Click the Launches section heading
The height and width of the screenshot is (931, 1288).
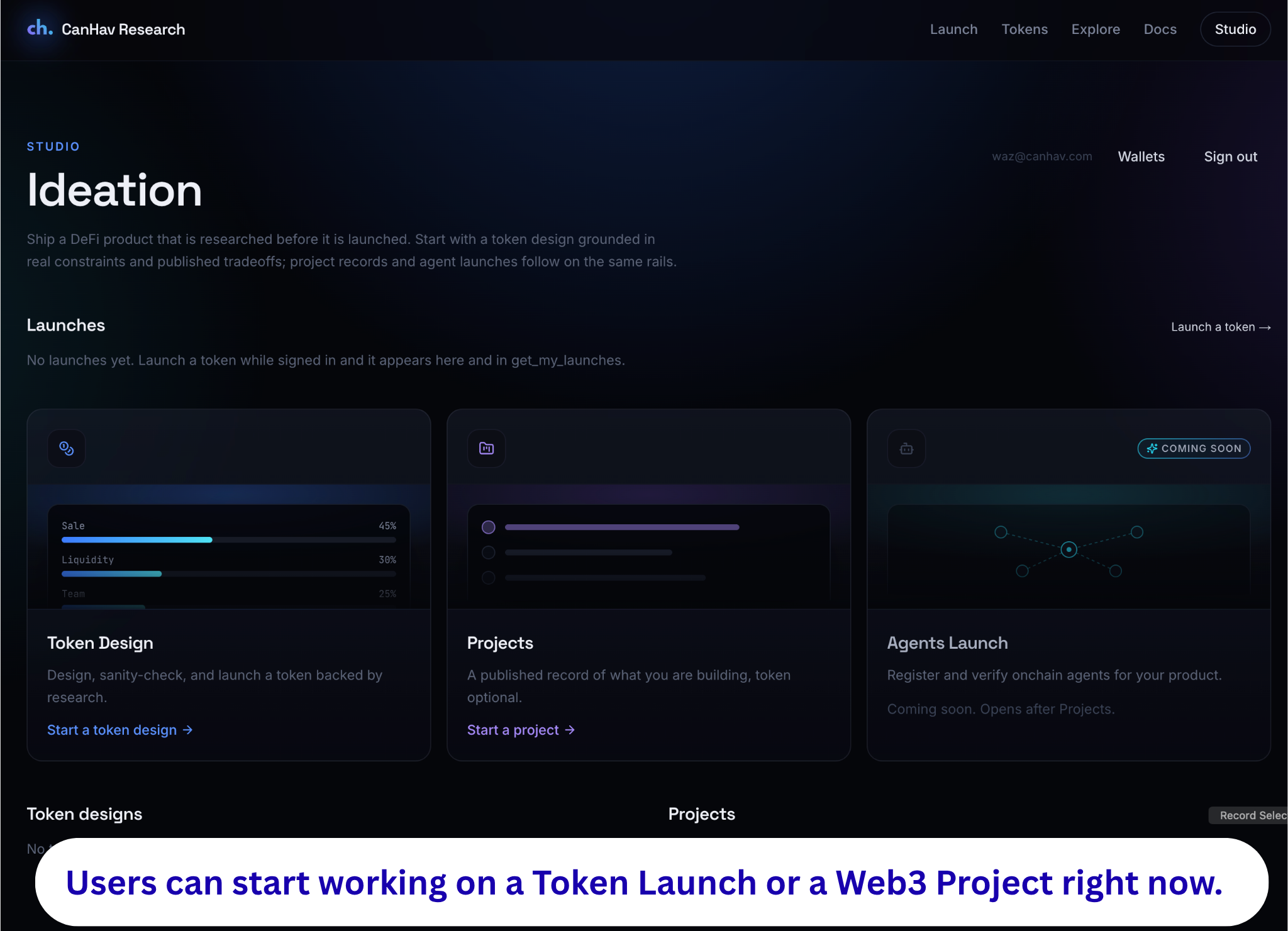(65, 325)
